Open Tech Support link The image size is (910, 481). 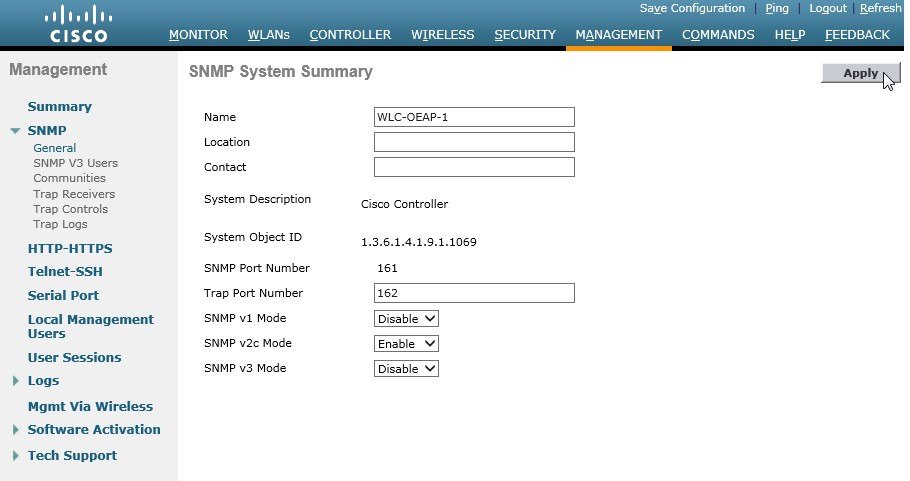pyautogui.click(x=73, y=455)
